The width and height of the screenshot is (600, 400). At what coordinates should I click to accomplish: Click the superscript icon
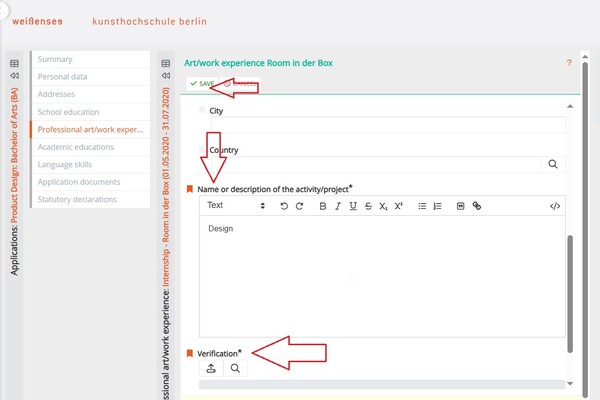pos(398,206)
